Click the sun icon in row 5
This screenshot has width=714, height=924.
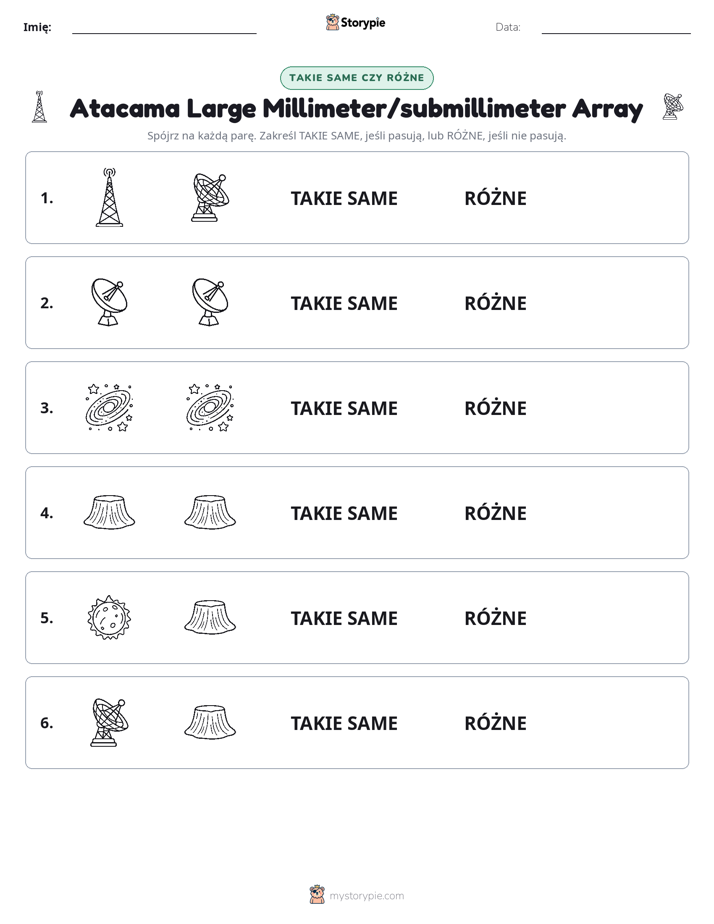(110, 617)
